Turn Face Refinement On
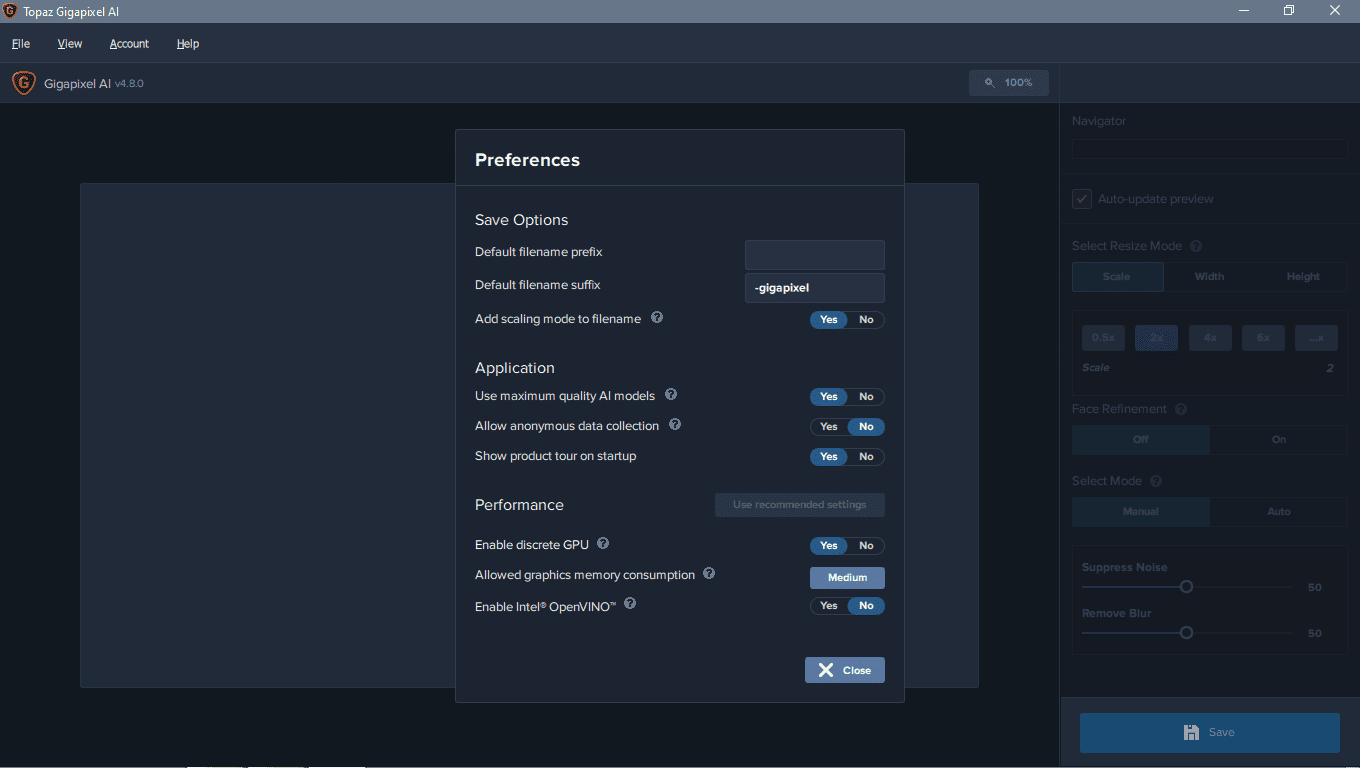 coord(1278,440)
